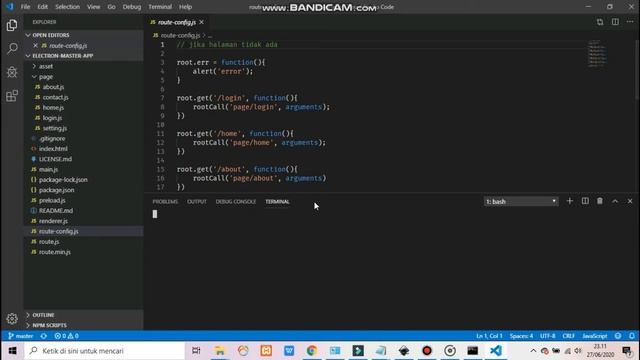The image size is (640, 360).
Task: Close the terminal panel
Action: [x=630, y=201]
